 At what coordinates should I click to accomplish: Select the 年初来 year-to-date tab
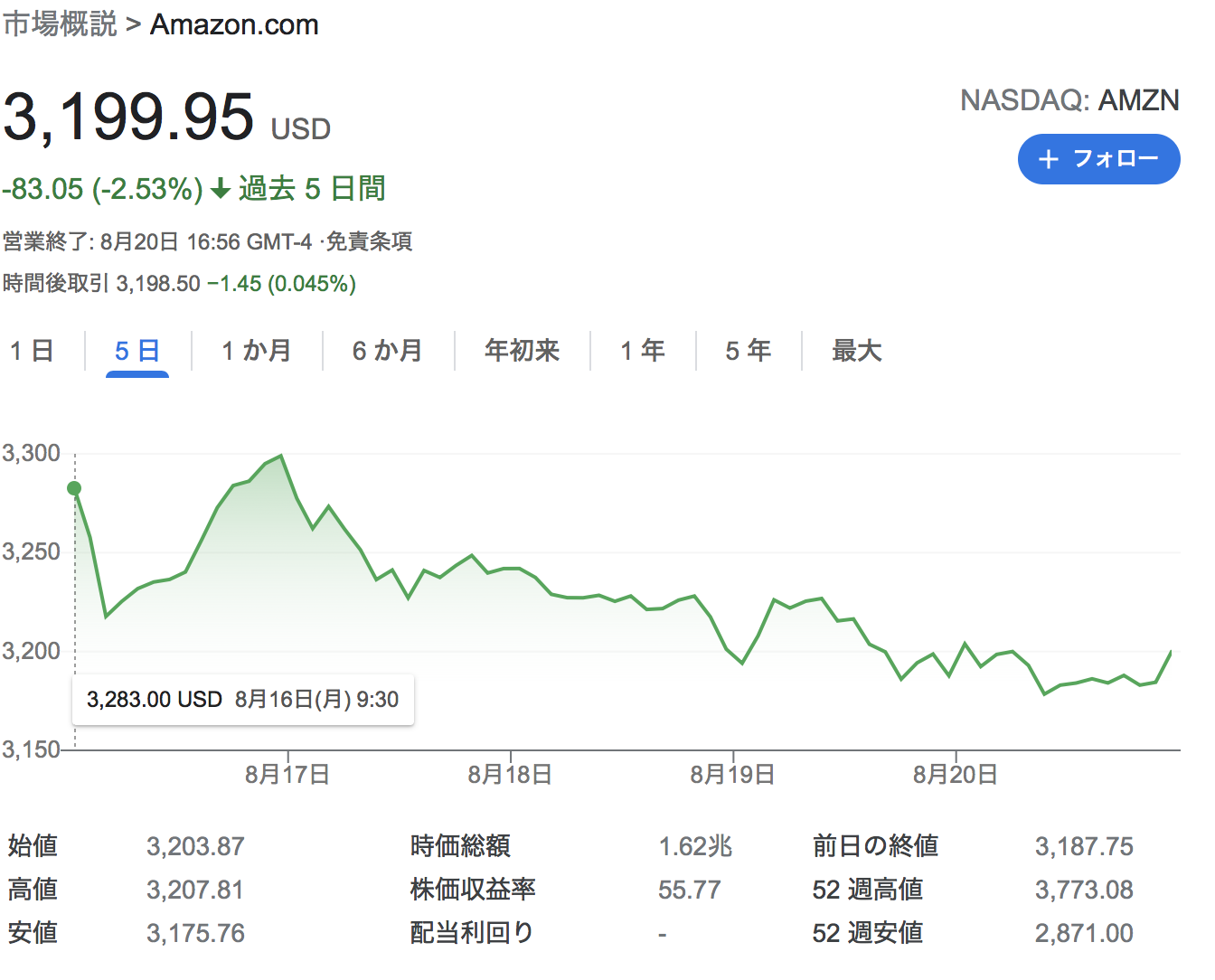(x=523, y=351)
